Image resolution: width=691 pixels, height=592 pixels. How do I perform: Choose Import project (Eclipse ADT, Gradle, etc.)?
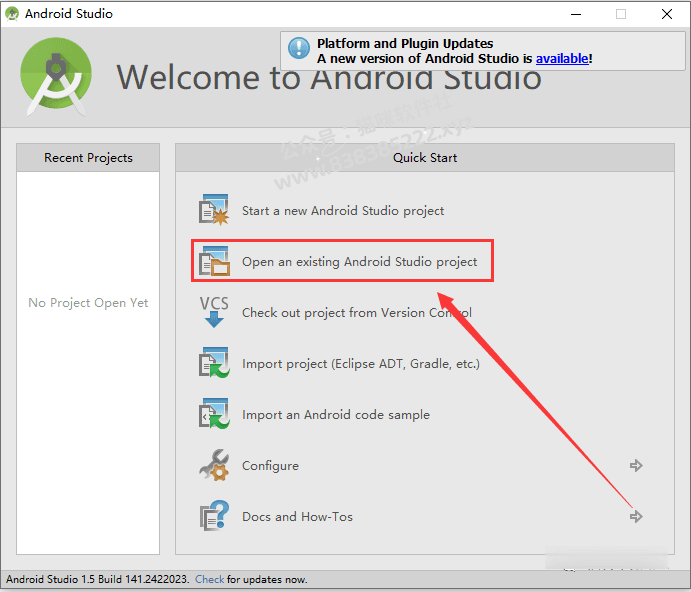360,364
